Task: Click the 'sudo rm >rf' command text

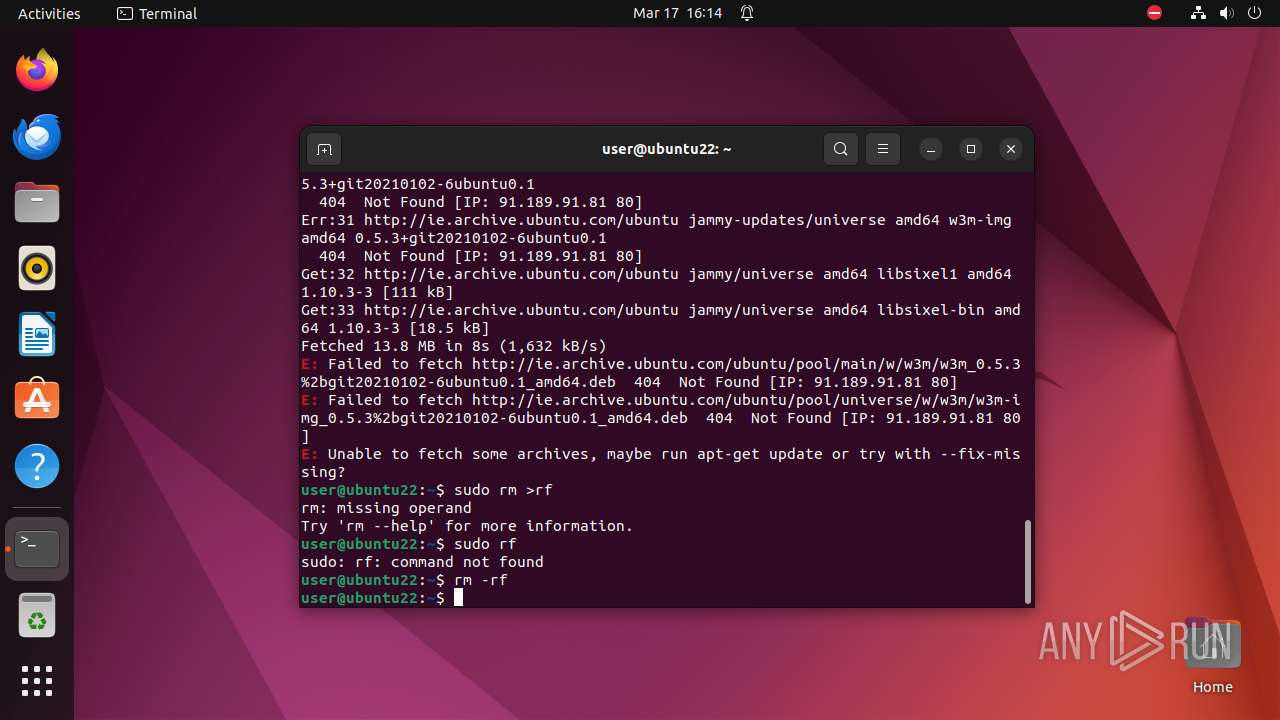Action: pyautogui.click(x=503, y=490)
